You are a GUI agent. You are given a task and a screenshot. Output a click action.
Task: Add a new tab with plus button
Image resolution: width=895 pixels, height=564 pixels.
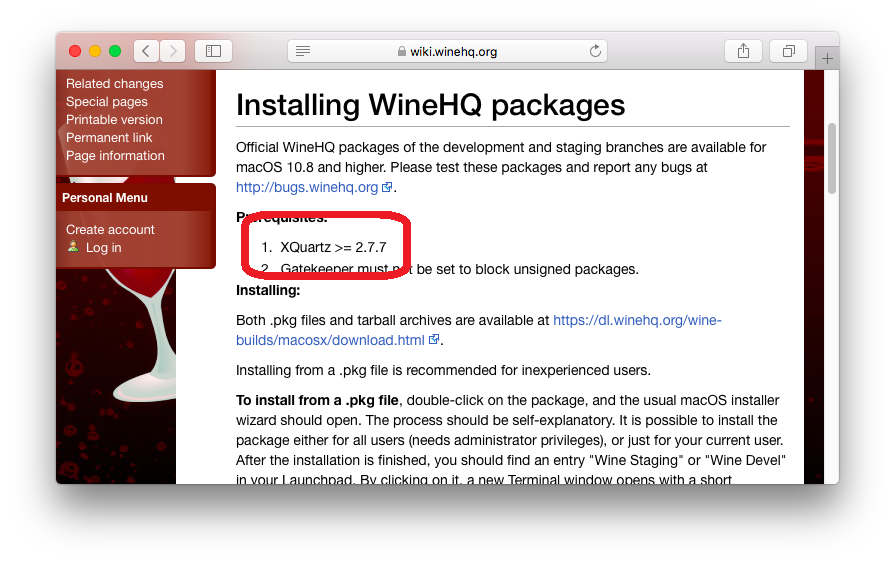[827, 58]
